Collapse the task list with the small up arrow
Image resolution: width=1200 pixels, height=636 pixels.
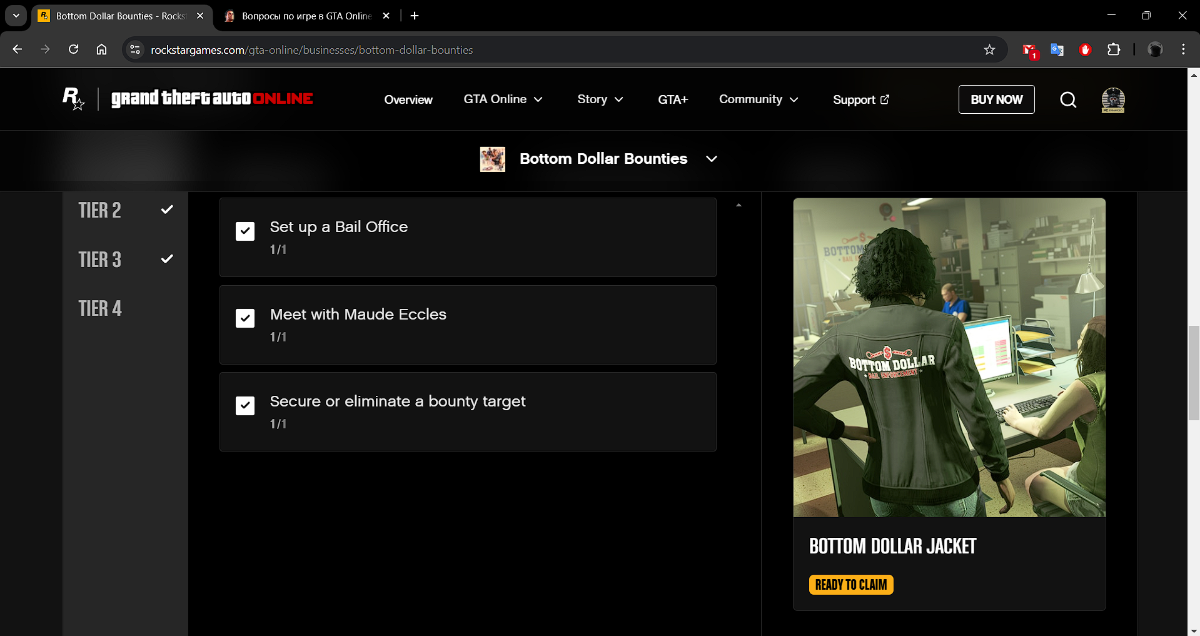(x=738, y=205)
